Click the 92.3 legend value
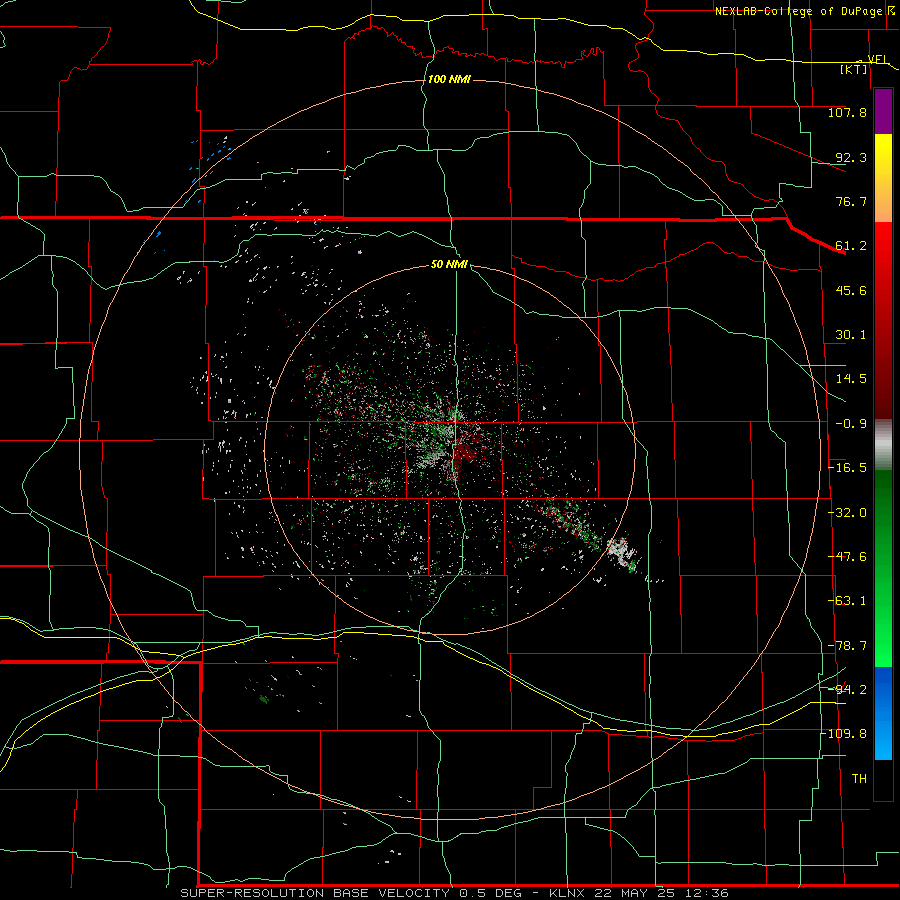Screen dimensions: 900x900 pyautogui.click(x=851, y=157)
